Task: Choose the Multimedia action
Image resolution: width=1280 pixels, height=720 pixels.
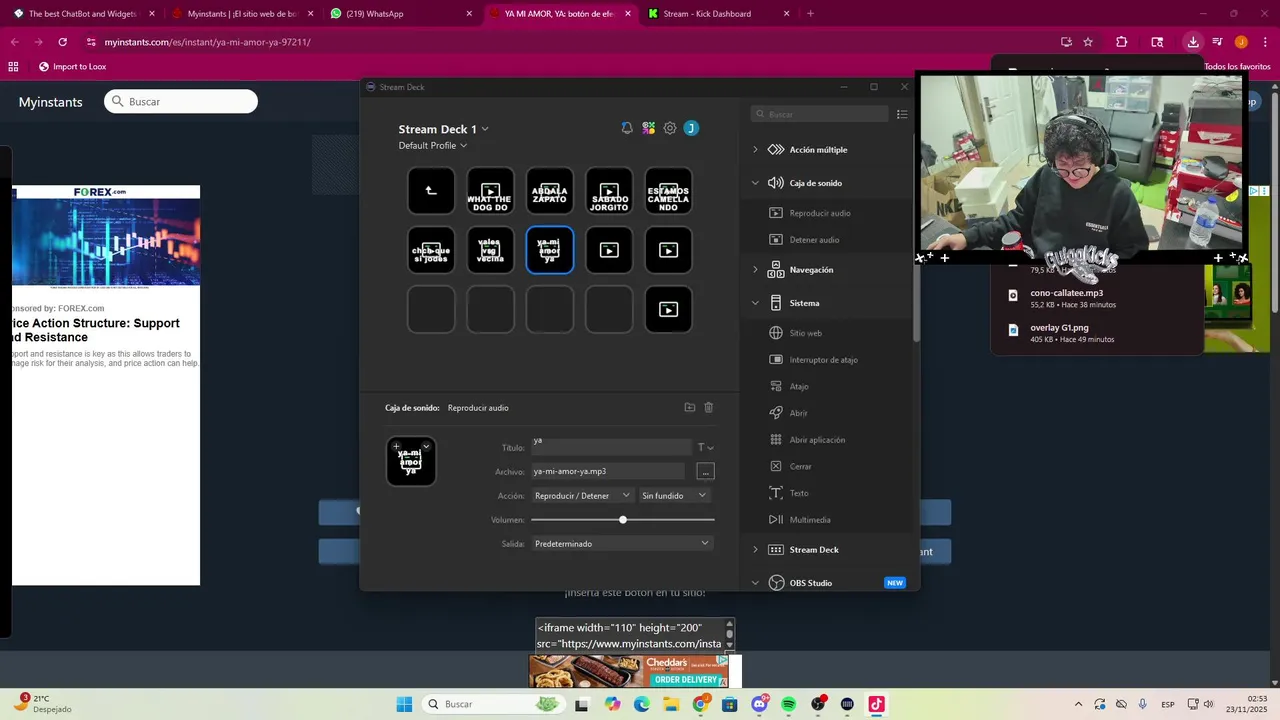Action: [810, 520]
